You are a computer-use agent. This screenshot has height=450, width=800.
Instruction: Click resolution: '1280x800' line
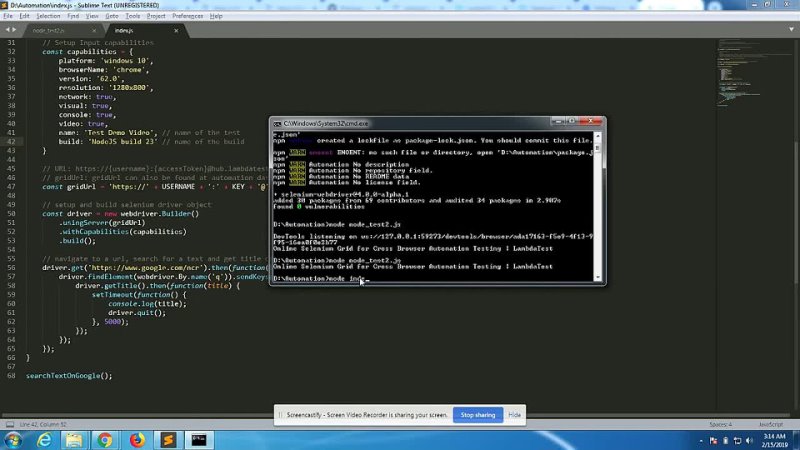point(106,88)
